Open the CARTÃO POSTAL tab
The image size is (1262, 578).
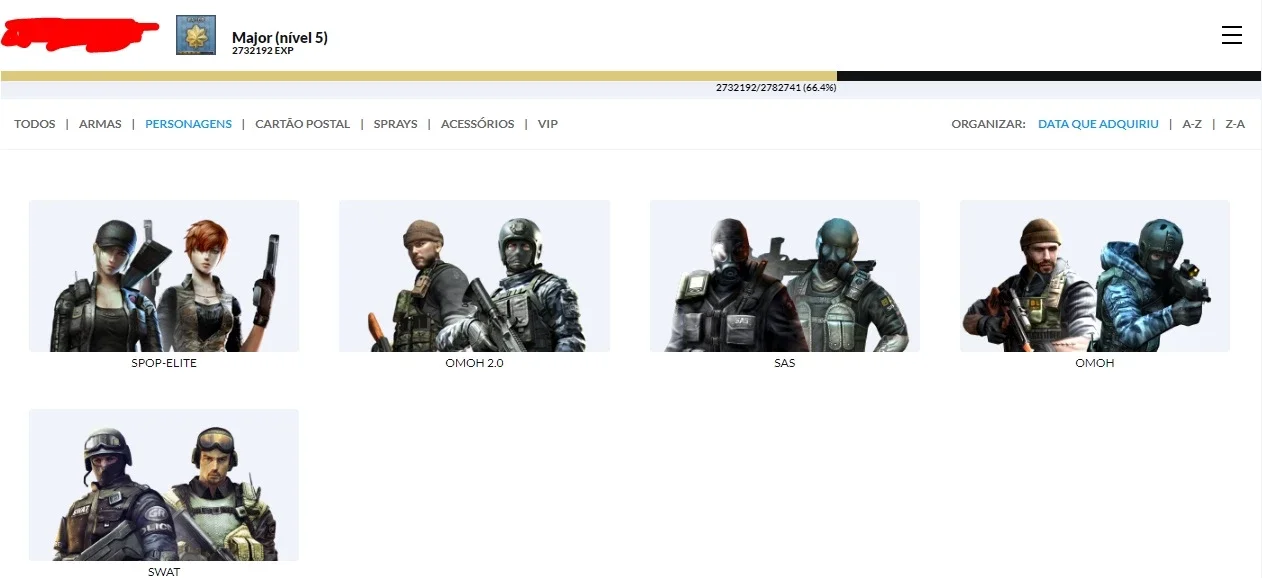(303, 124)
